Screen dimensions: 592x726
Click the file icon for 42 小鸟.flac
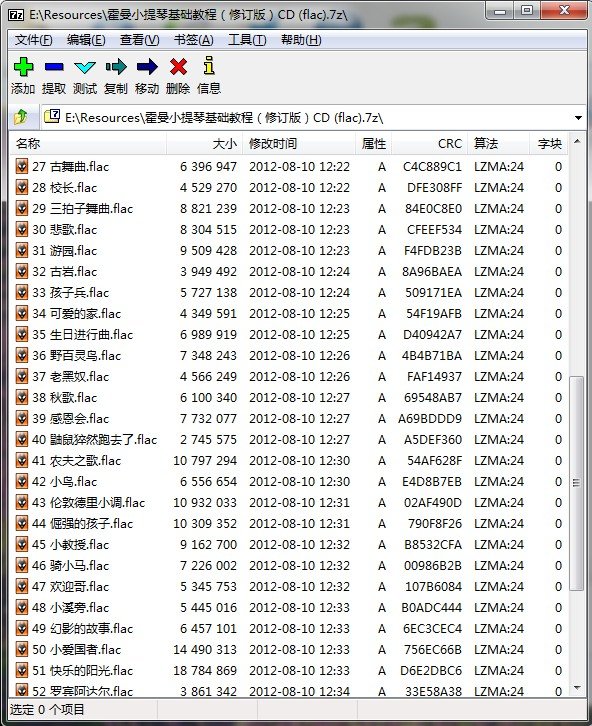[x=22, y=482]
